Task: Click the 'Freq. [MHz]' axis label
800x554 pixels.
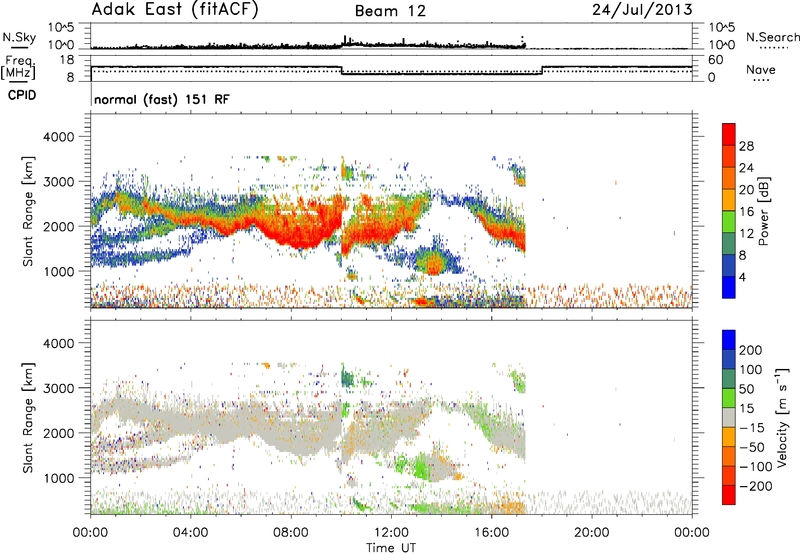Action: pyautogui.click(x=18, y=68)
